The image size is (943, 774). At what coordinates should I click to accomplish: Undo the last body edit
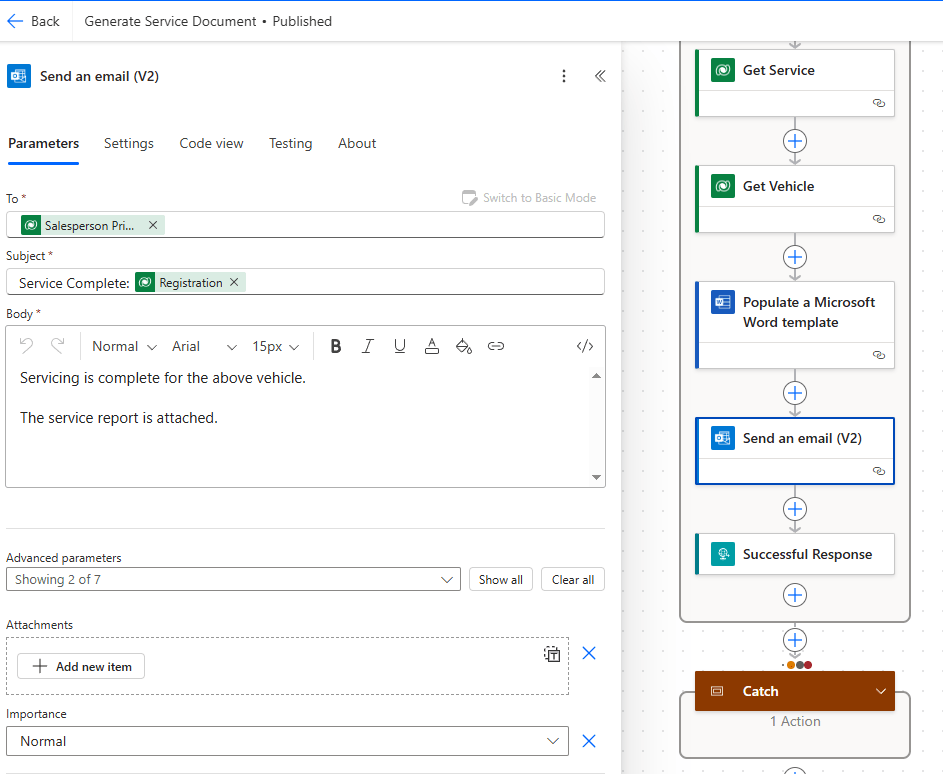click(x=27, y=346)
